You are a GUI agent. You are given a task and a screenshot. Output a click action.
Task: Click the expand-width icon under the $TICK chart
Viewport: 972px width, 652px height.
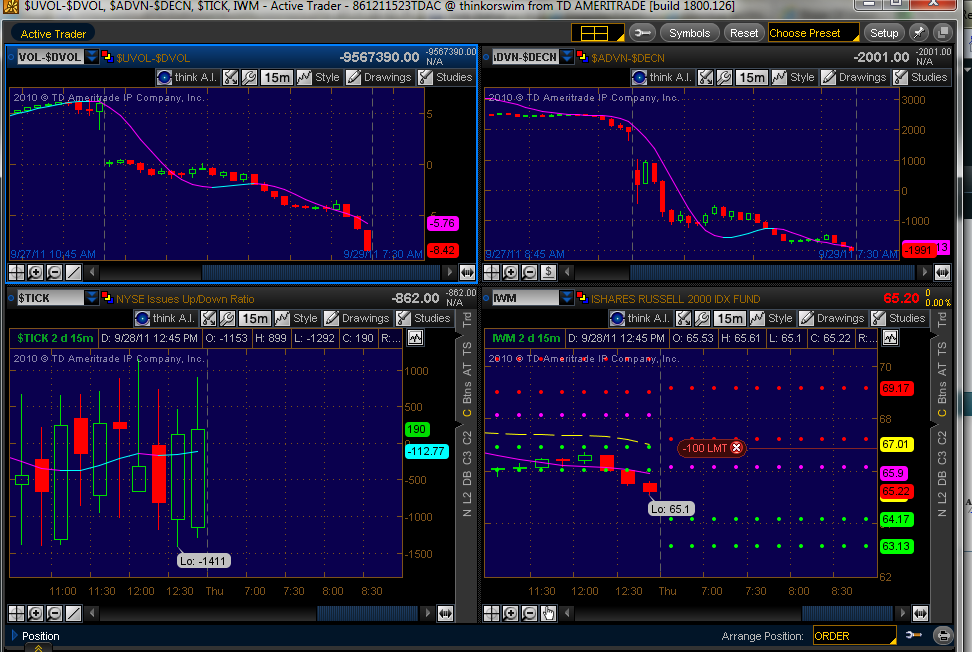coord(445,614)
